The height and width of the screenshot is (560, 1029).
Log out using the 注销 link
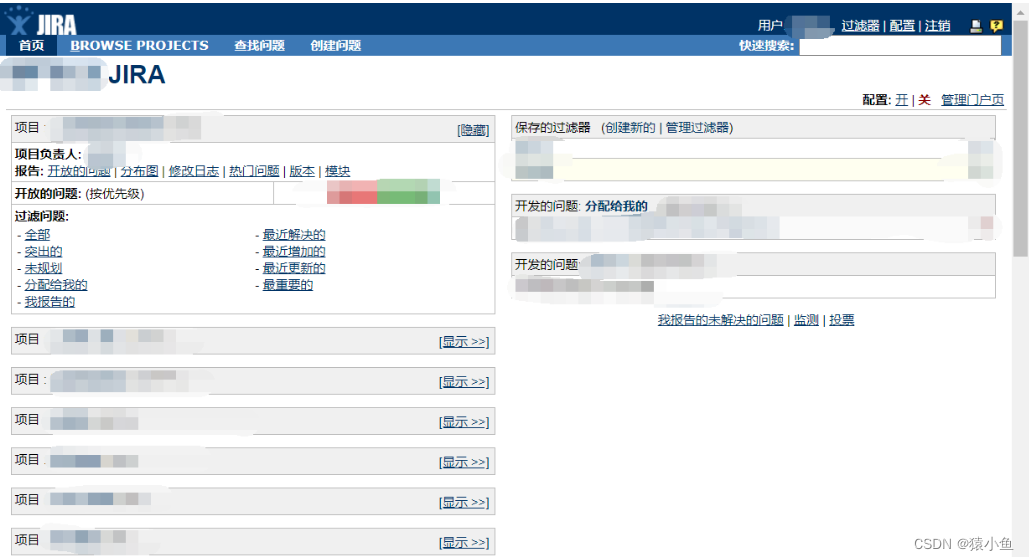pyautogui.click(x=938, y=26)
